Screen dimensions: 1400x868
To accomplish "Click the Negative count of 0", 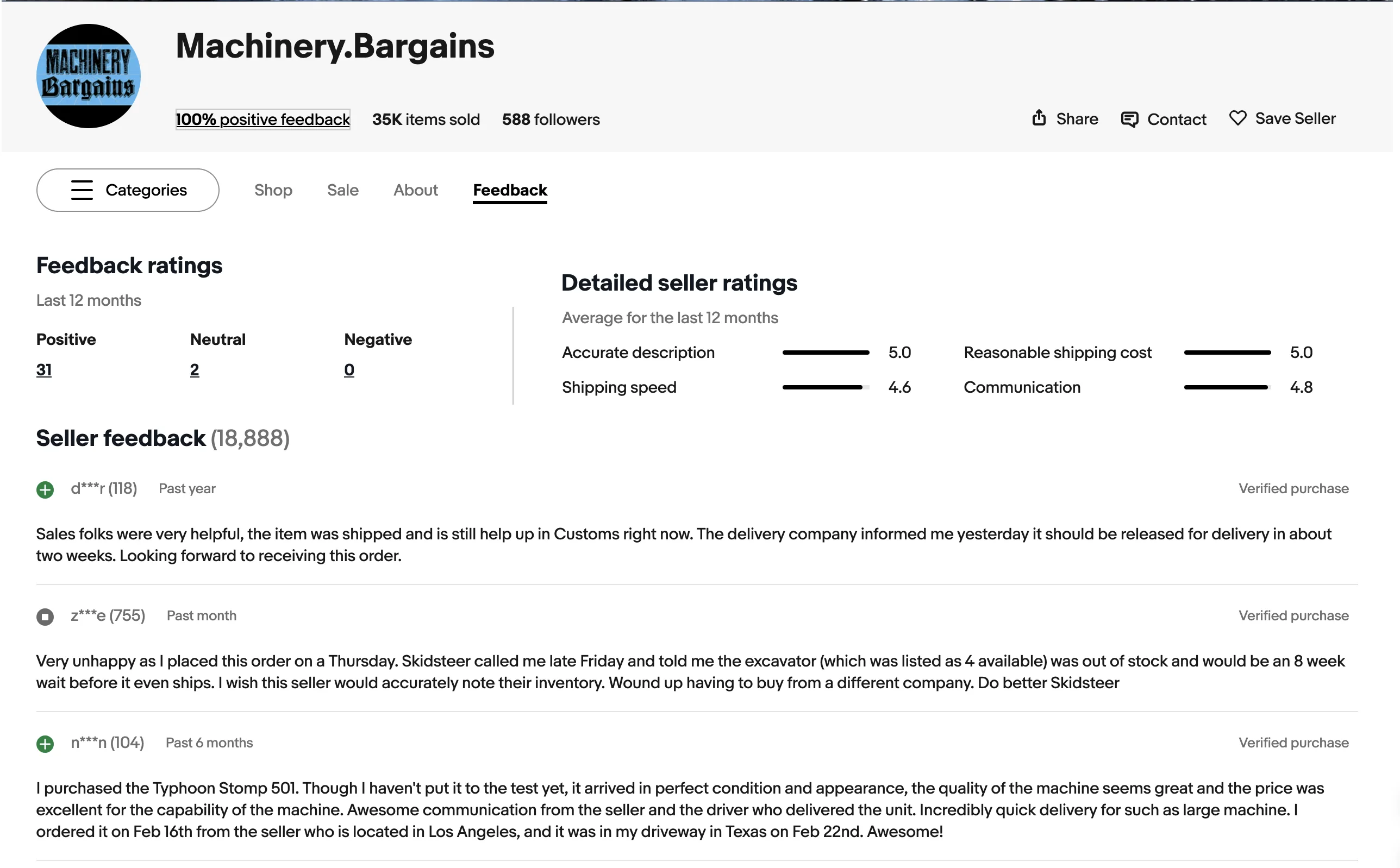I will click(348, 370).
